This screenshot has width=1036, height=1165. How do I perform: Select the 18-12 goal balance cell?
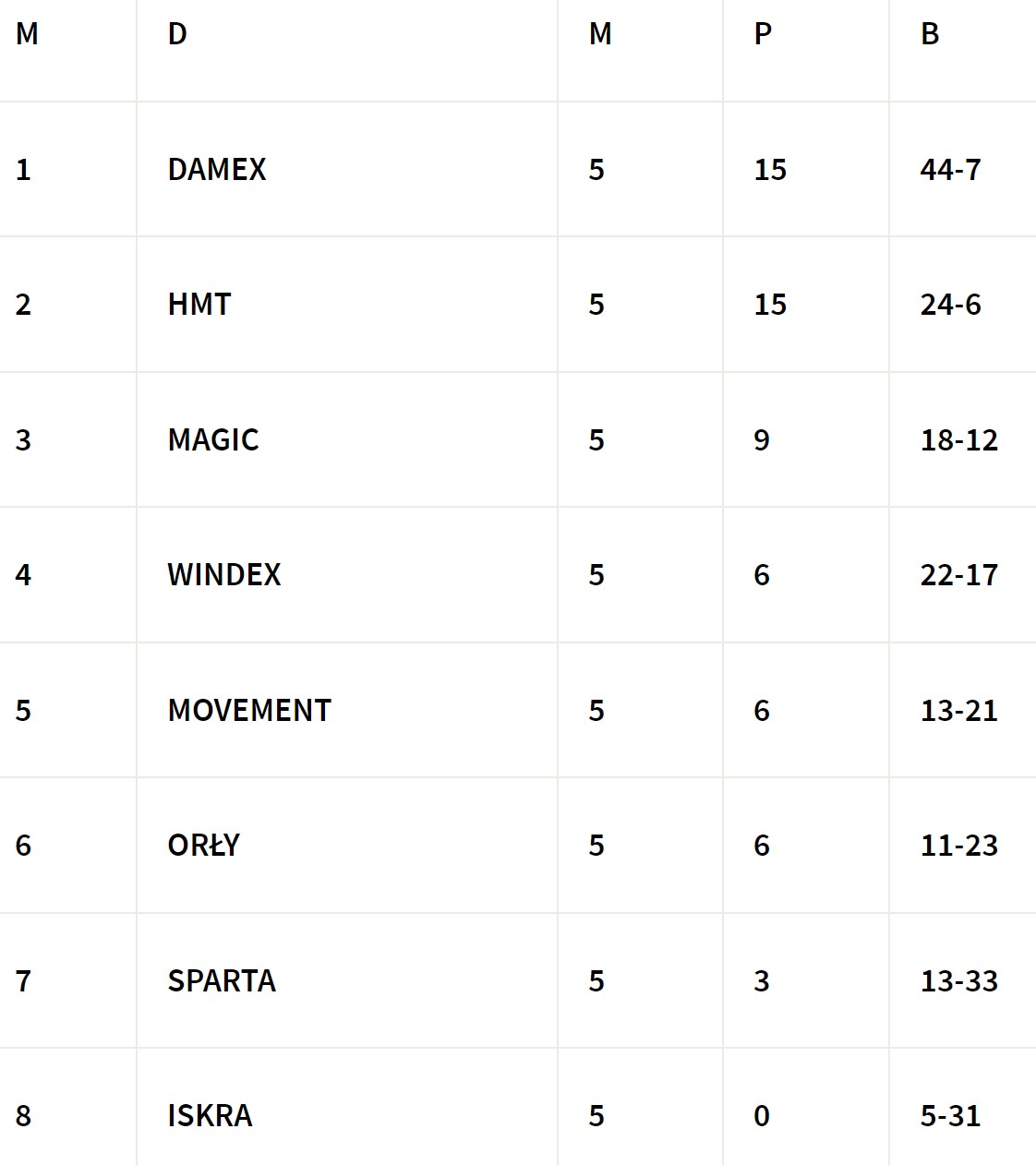coord(959,440)
